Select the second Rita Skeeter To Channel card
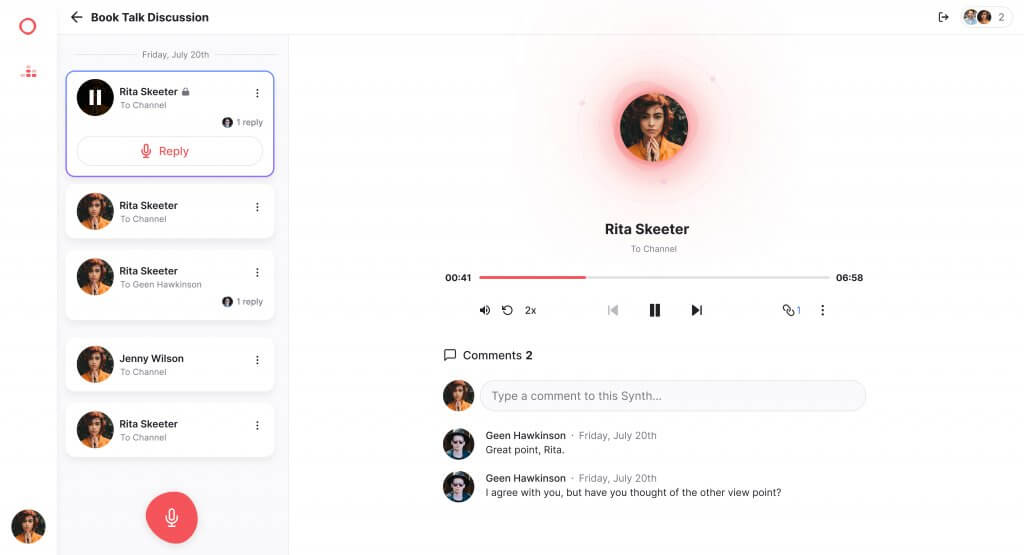The image size is (1024, 555). click(170, 211)
